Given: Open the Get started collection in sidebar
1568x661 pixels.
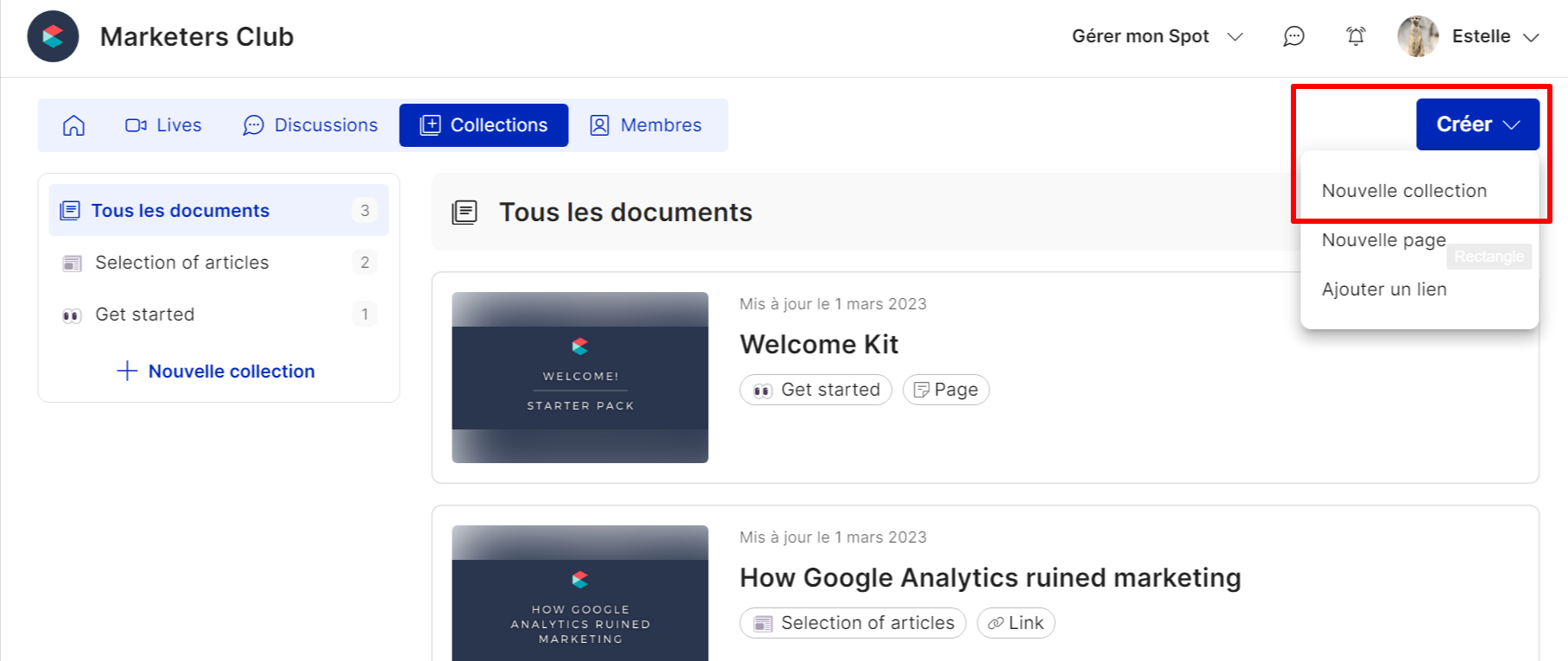Looking at the screenshot, I should (x=145, y=315).
